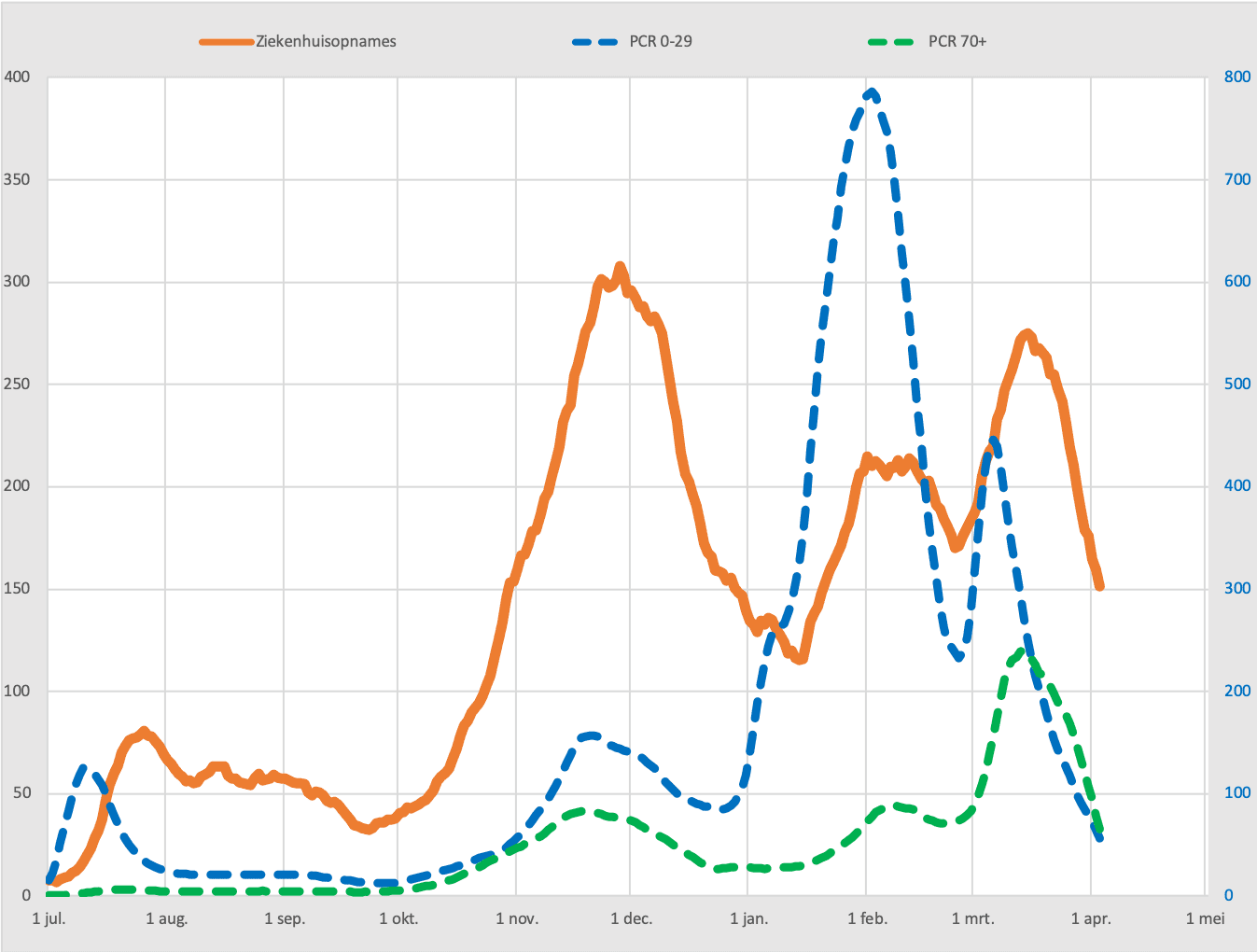
Task: Click the '1 jul.' date label
Action: tap(49, 919)
